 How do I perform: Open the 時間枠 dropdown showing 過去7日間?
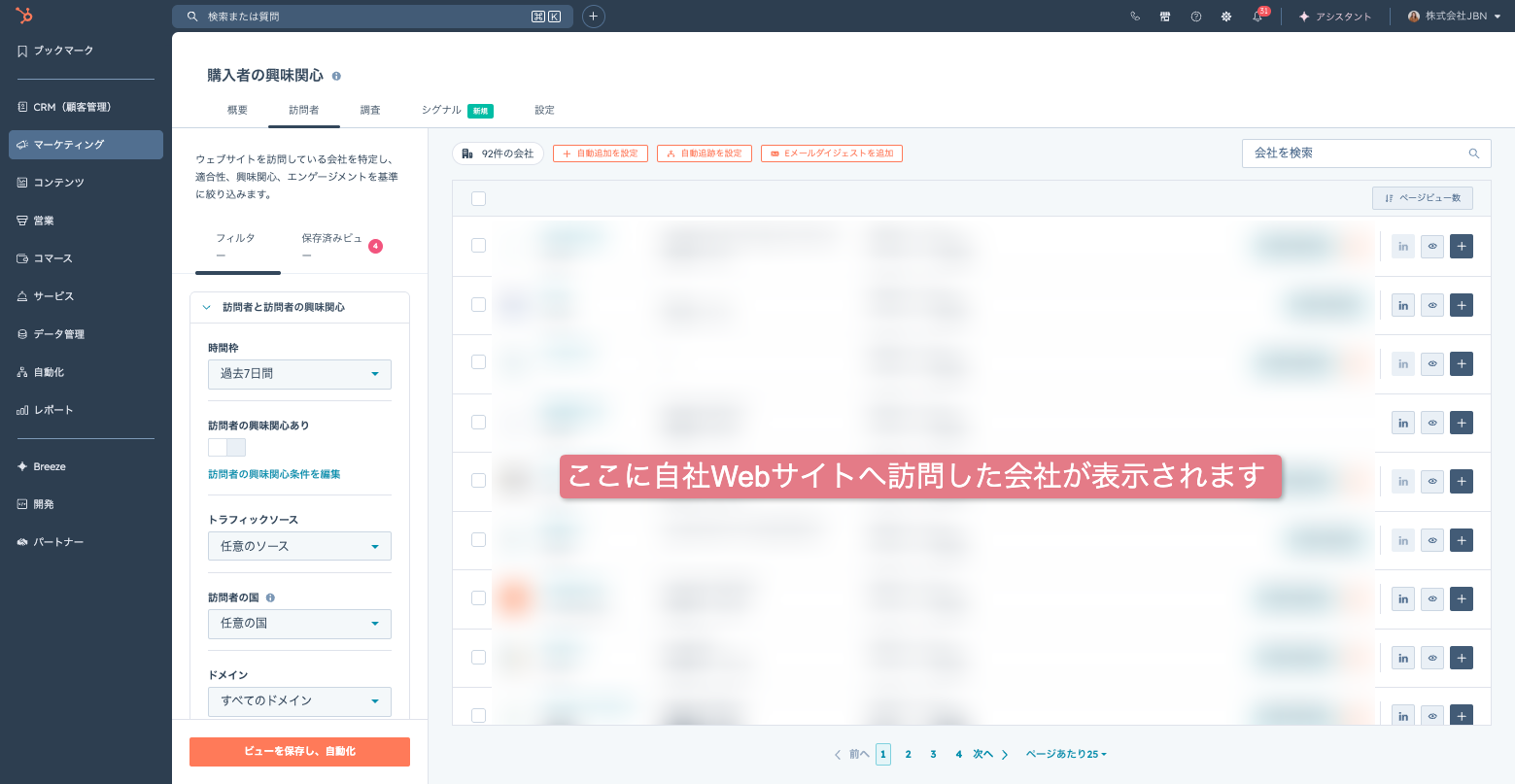299,374
